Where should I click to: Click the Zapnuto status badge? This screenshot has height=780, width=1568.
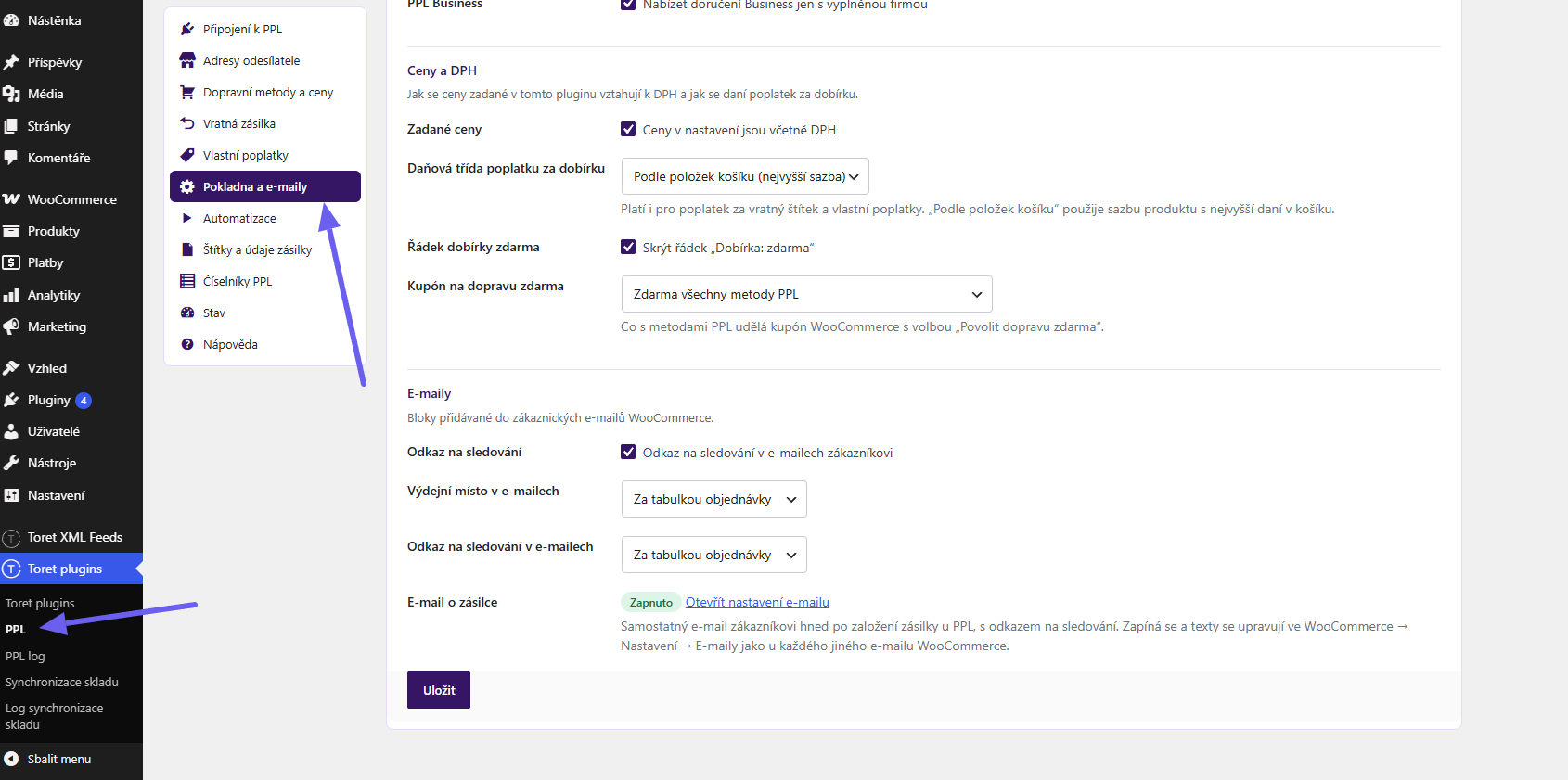(x=651, y=602)
